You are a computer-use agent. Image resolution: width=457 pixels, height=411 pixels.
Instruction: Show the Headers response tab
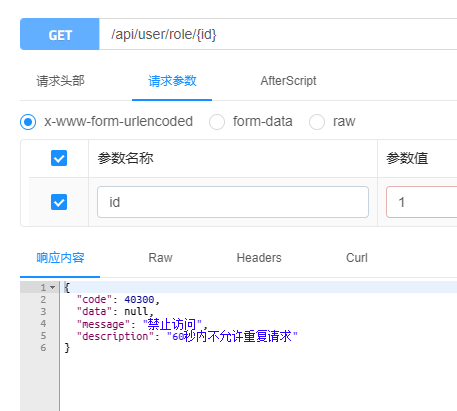click(259, 258)
